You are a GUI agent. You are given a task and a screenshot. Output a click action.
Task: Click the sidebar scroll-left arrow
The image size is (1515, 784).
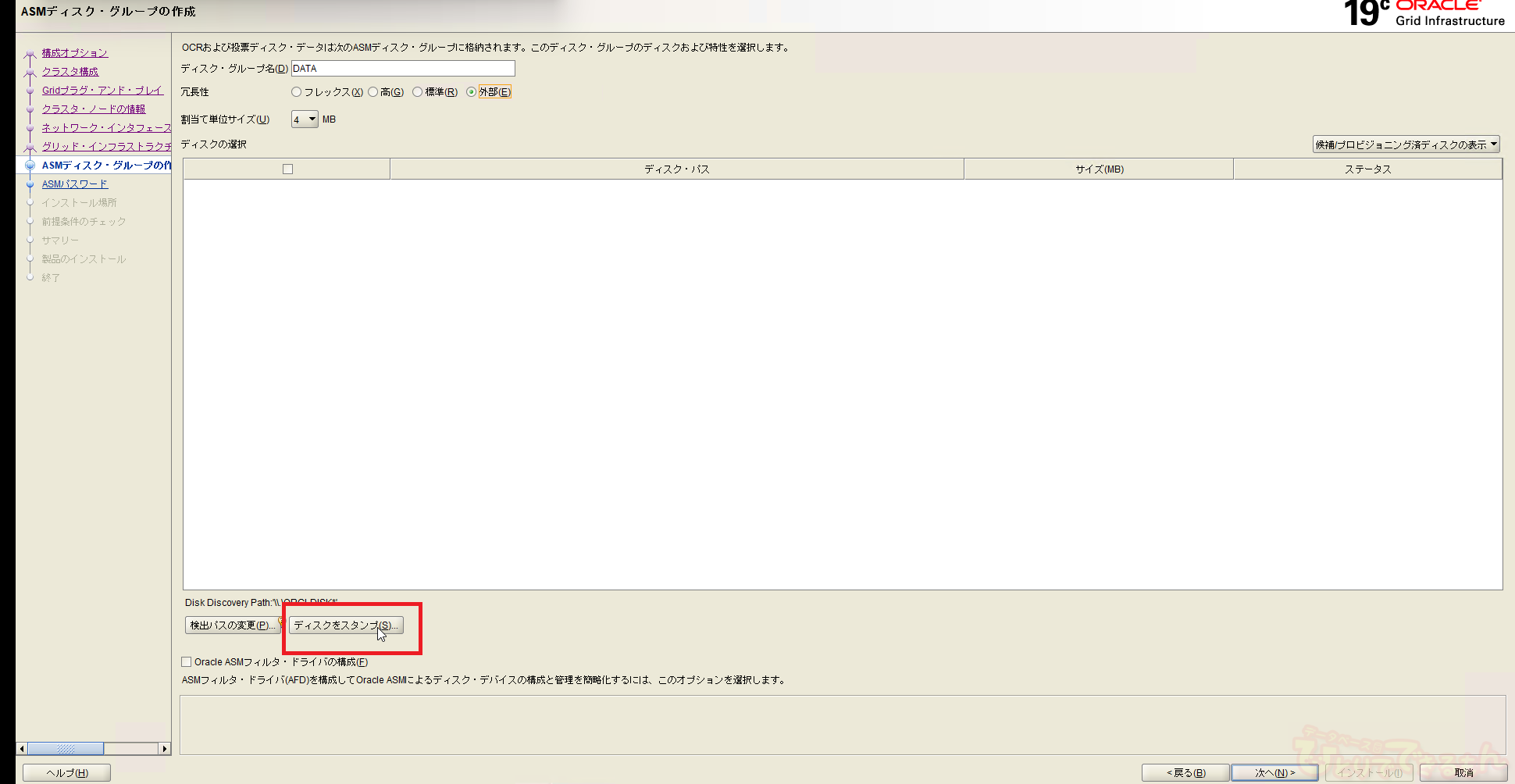(22, 749)
